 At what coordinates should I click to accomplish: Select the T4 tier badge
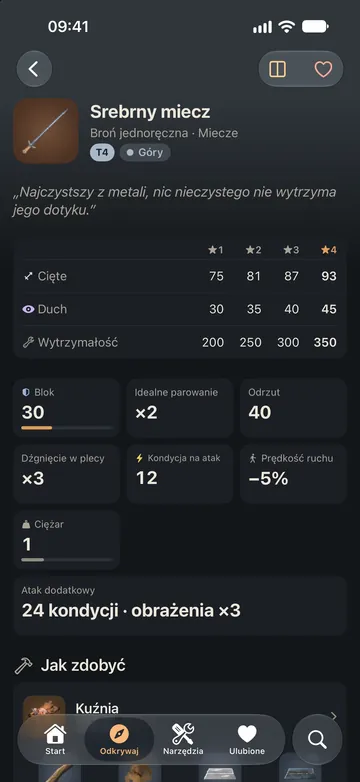tap(102, 153)
